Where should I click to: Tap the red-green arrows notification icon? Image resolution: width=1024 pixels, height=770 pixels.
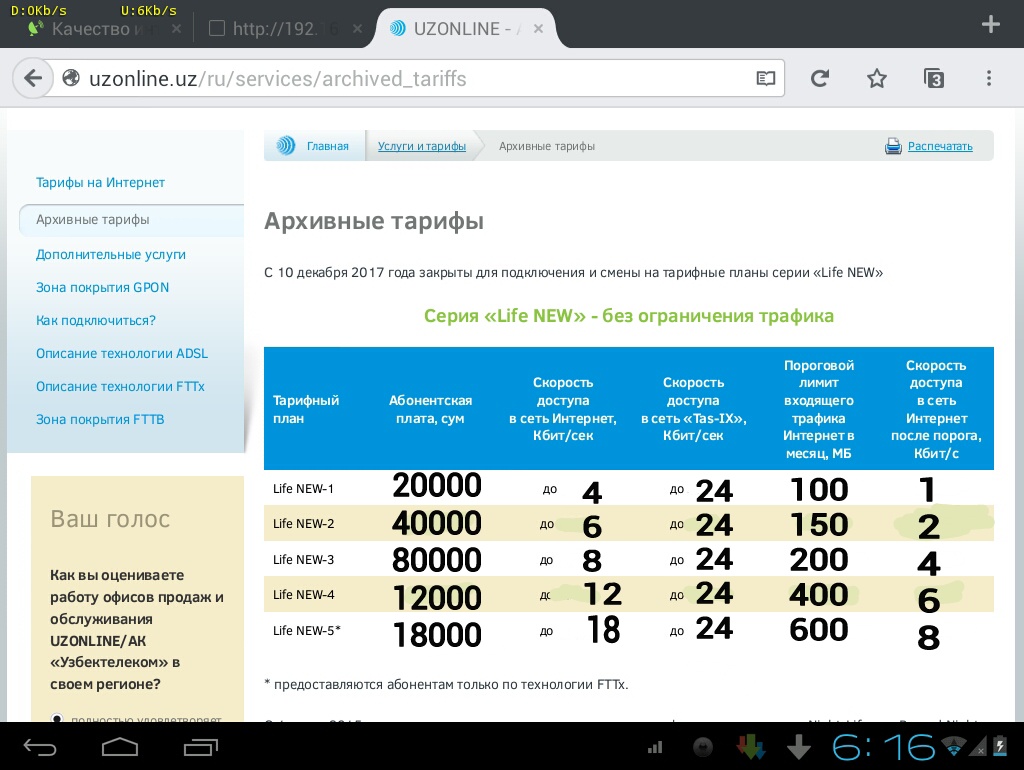(751, 747)
